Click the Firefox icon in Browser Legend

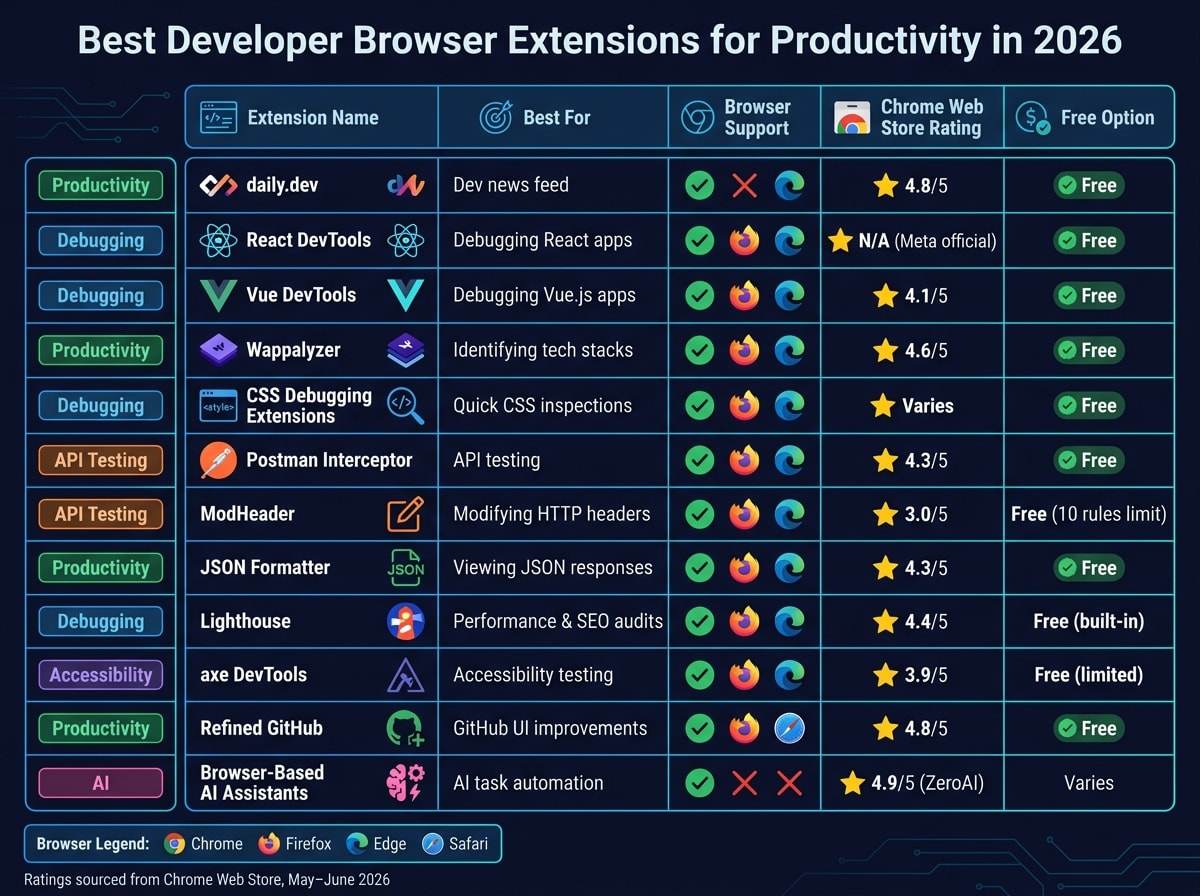tap(269, 843)
